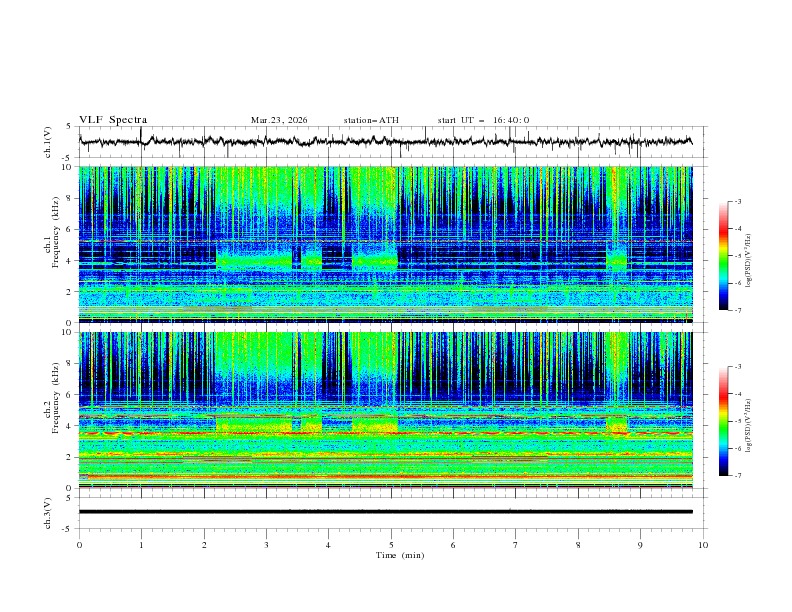Image resolution: width=792 pixels, height=612 pixels.
Task: Click the ch.2 spectrogram colorbar
Action: tap(723, 421)
